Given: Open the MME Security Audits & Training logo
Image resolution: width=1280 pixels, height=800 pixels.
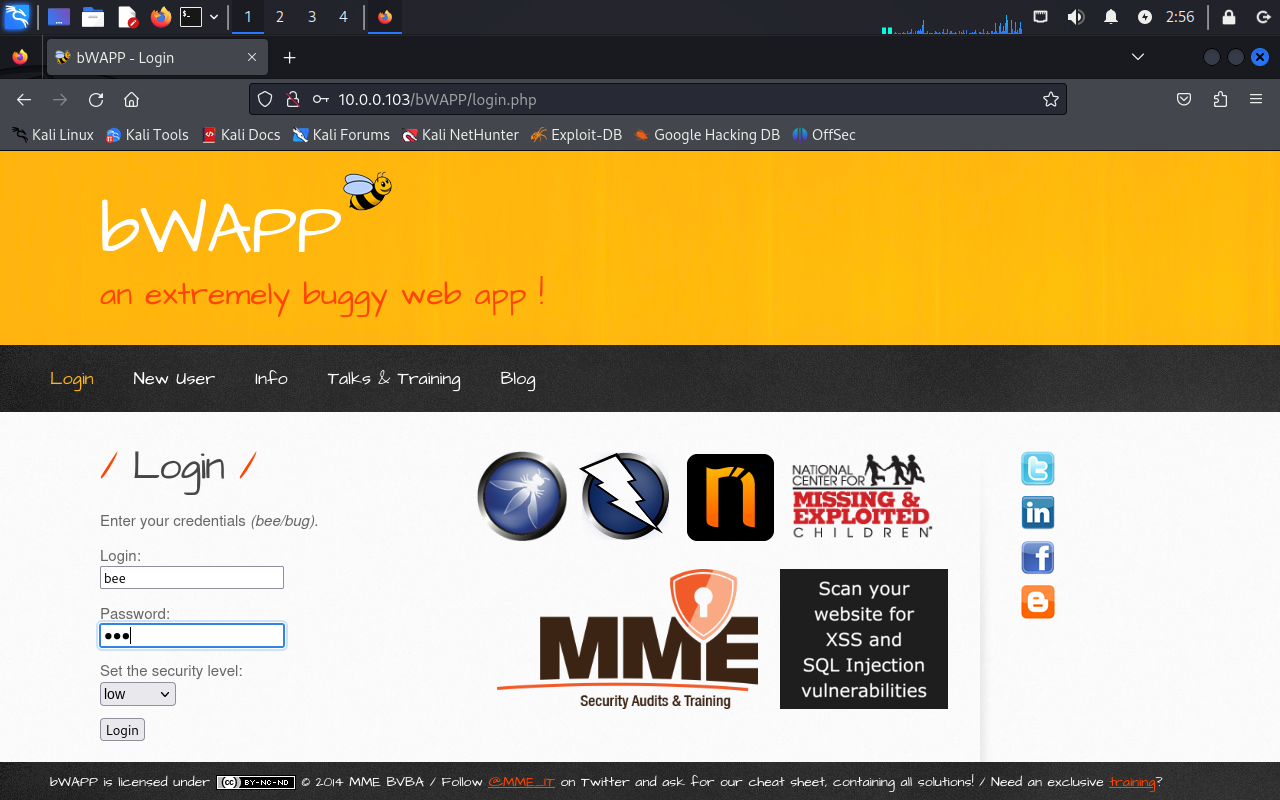Looking at the screenshot, I should pyautogui.click(x=628, y=639).
